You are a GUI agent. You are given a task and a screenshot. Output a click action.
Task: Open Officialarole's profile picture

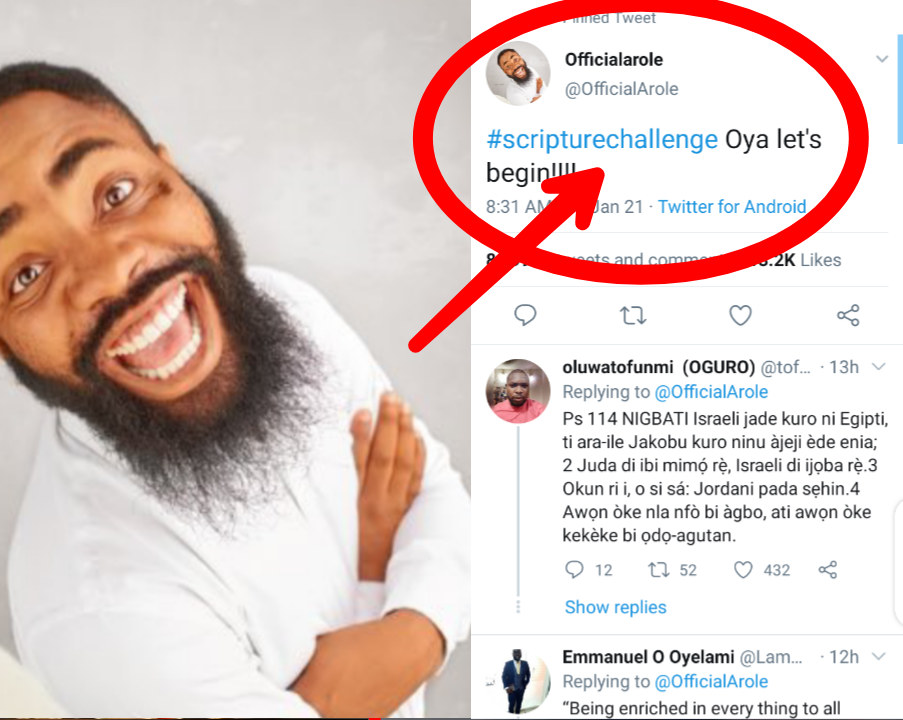pyautogui.click(x=518, y=74)
